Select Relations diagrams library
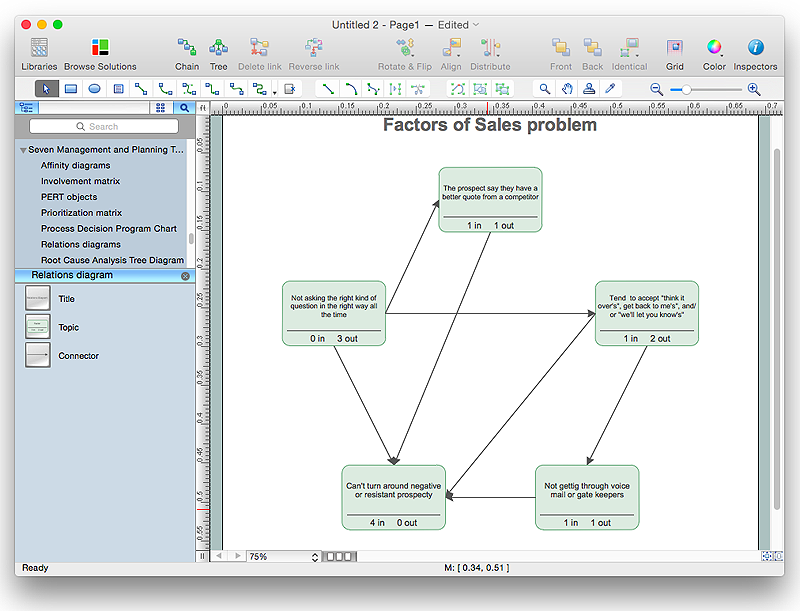Viewport: 800px width, 611px height. pyautogui.click(x=81, y=244)
